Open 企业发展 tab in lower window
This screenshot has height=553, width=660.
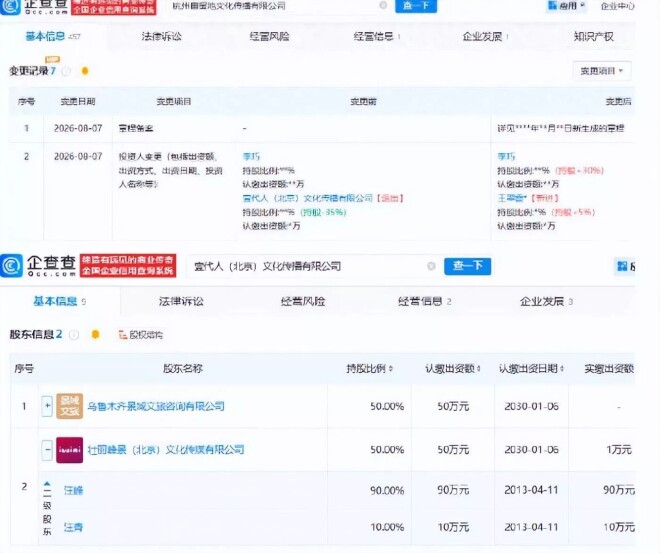point(546,301)
